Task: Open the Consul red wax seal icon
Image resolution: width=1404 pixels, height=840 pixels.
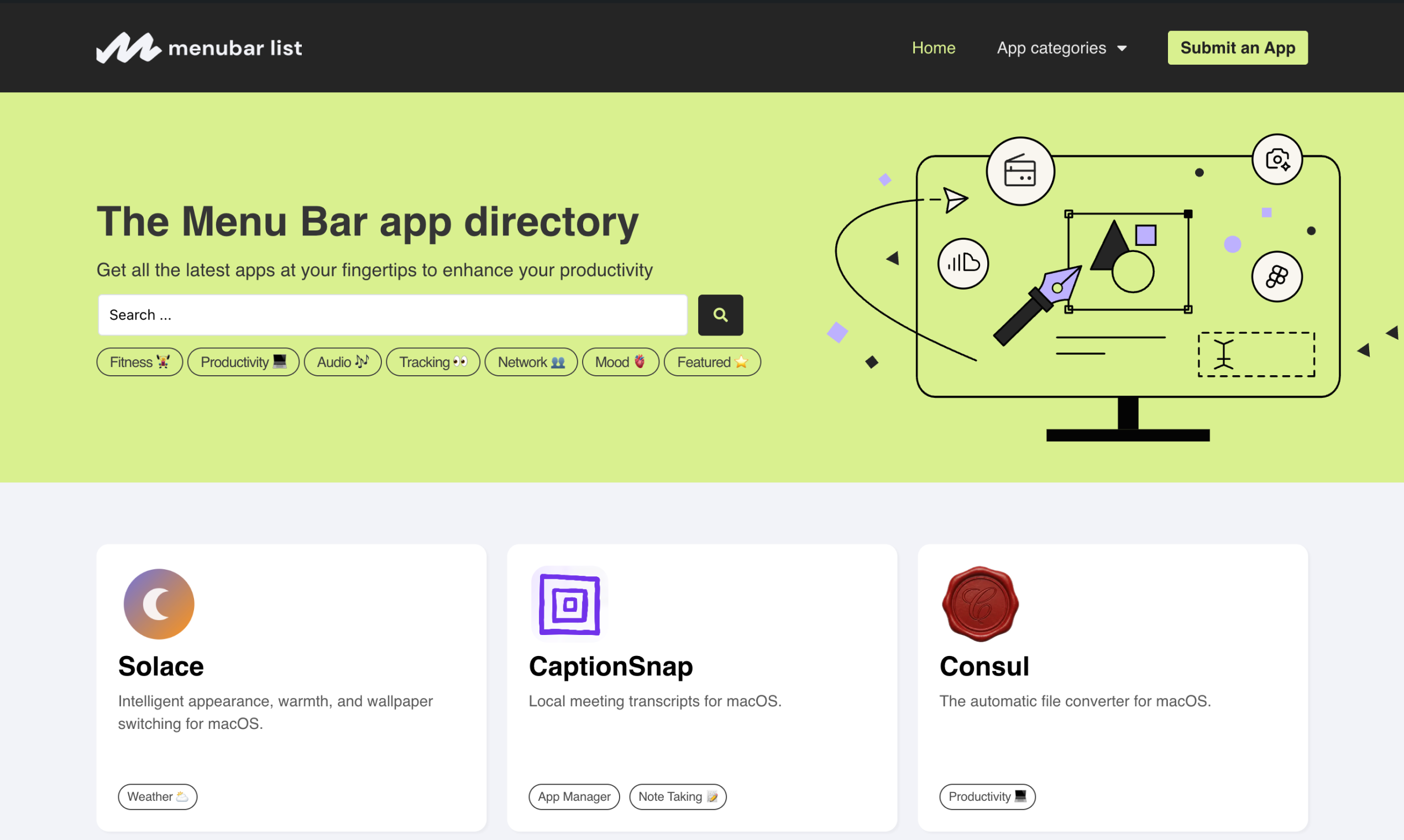Action: pos(980,604)
